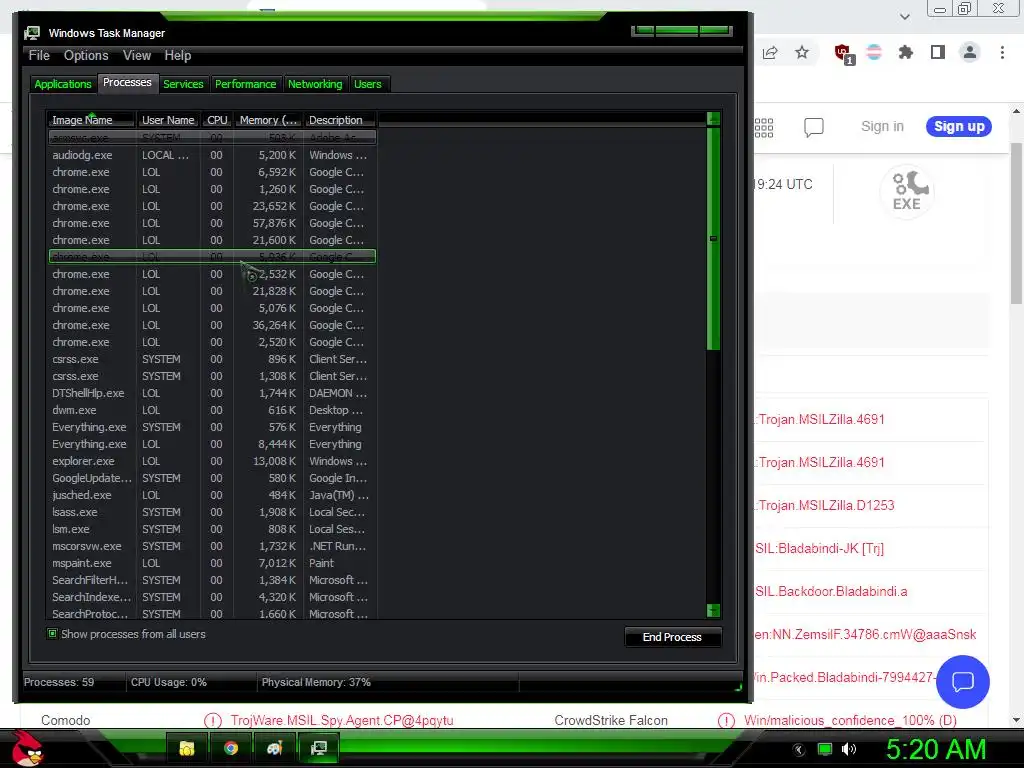Switch to the Users tab
Viewport: 1024px width, 768px height.
click(x=368, y=84)
